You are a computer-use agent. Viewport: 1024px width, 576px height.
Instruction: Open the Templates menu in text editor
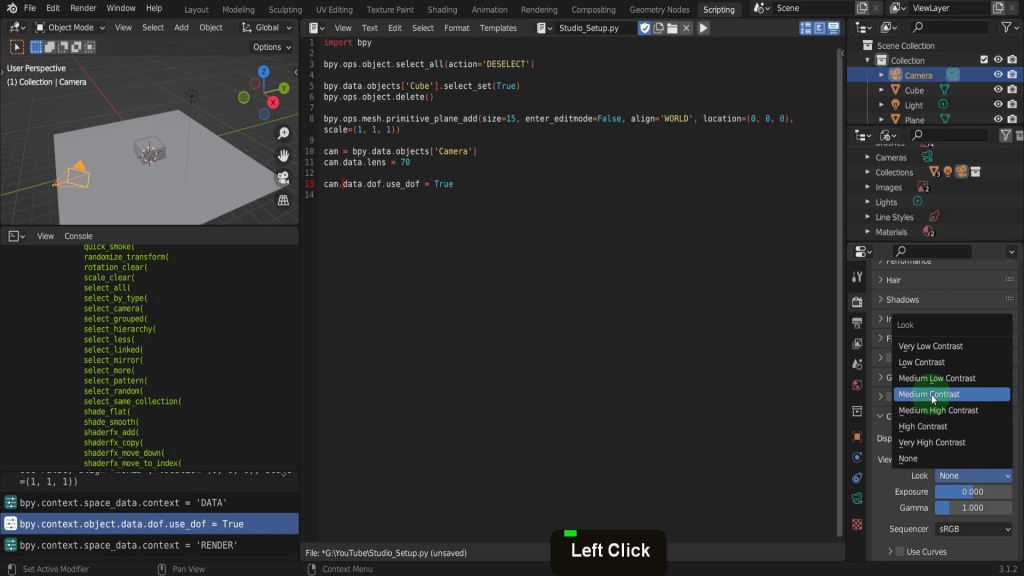pyautogui.click(x=498, y=28)
